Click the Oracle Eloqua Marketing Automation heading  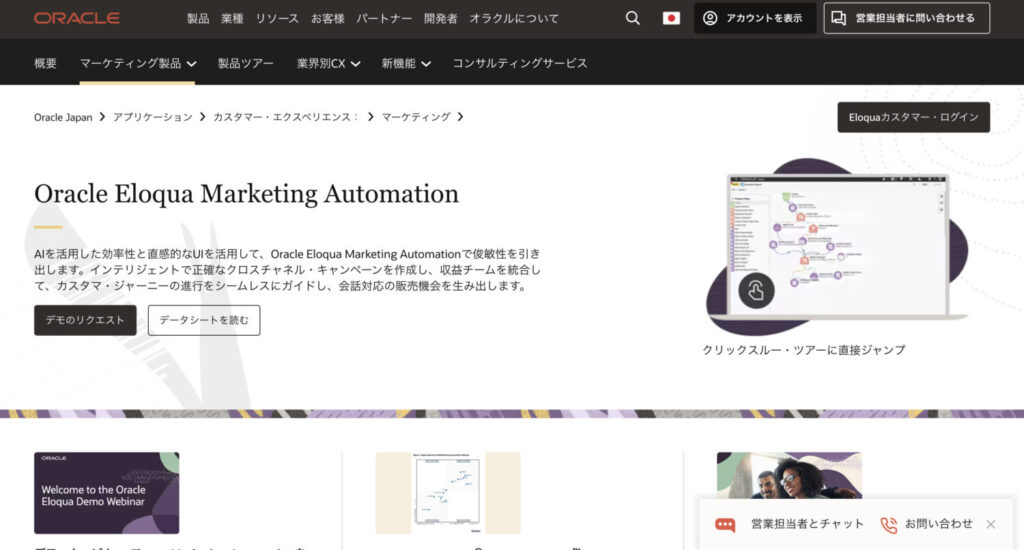[246, 194]
